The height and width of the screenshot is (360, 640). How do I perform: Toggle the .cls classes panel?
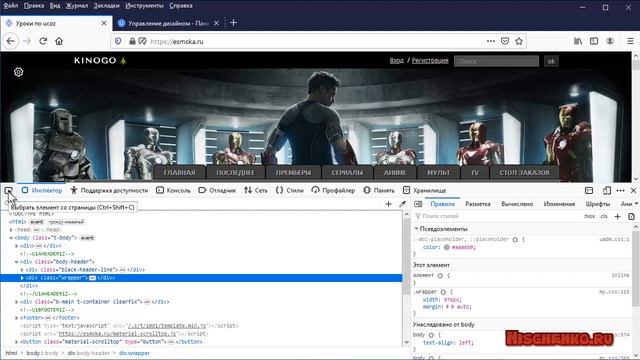pyautogui.click(x=604, y=216)
